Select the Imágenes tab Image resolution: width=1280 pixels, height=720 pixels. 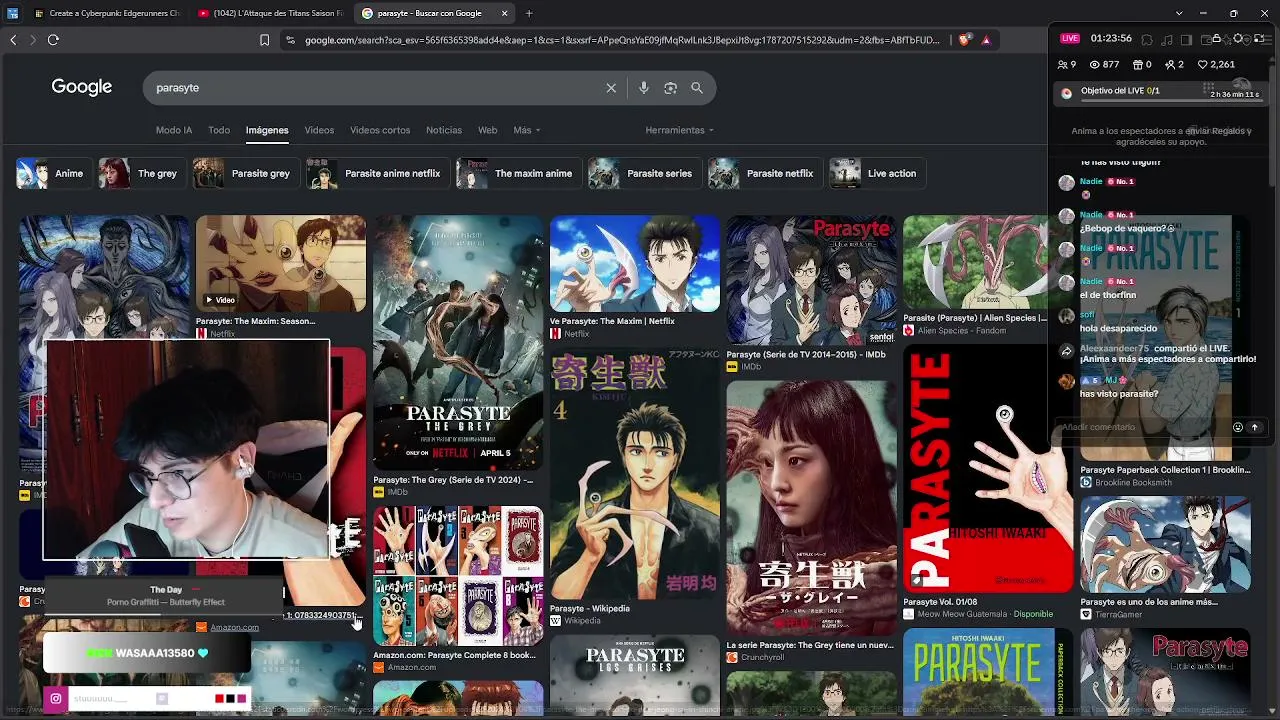point(267,130)
